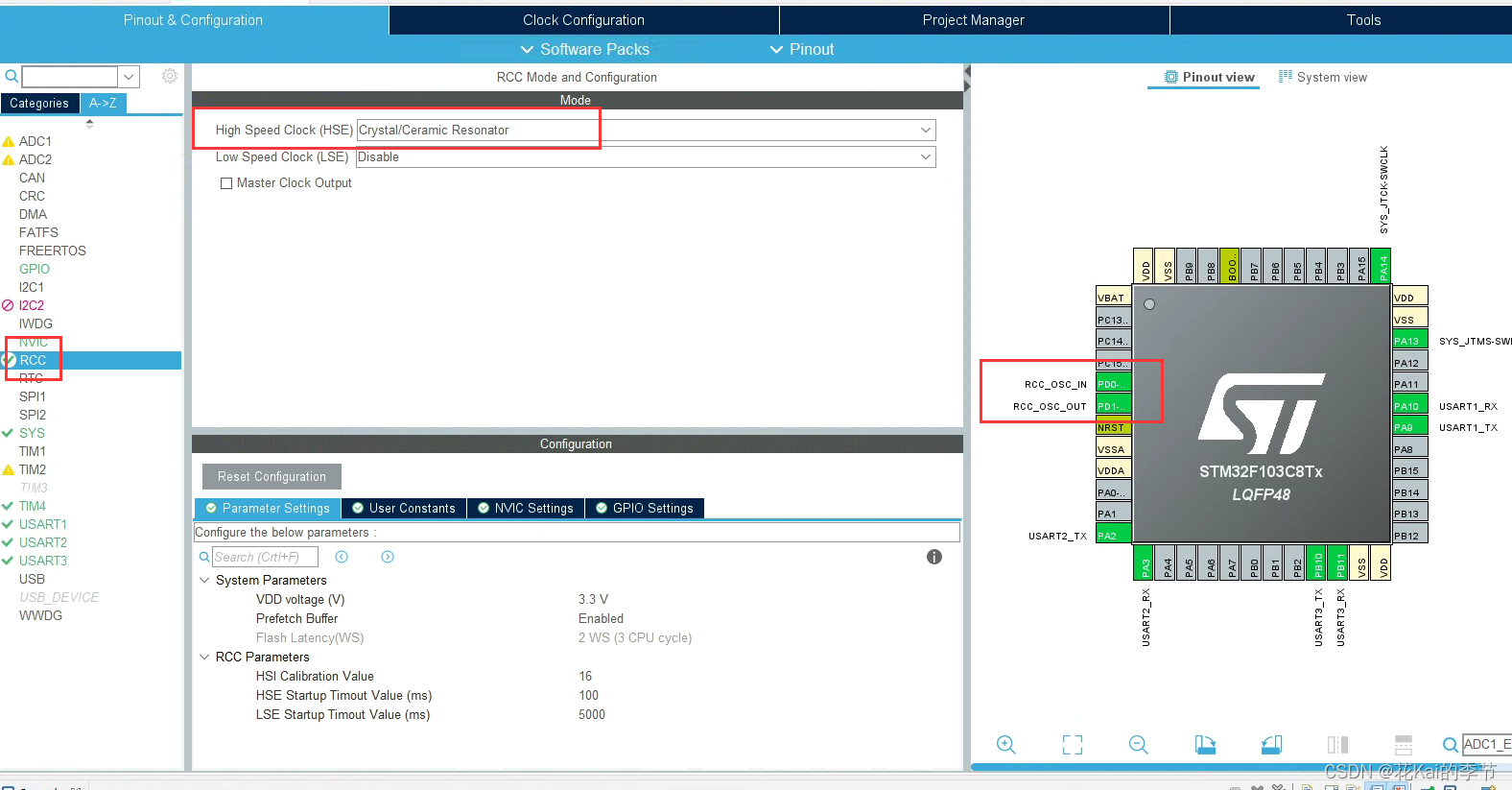Open the GPIO Settings tab
1512x790 pixels.
click(x=645, y=508)
